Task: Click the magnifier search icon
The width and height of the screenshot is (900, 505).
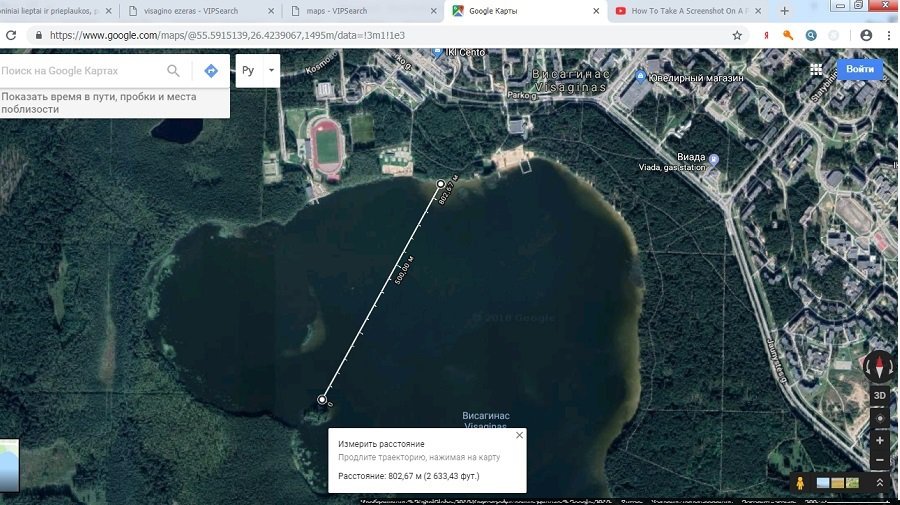Action: point(174,71)
